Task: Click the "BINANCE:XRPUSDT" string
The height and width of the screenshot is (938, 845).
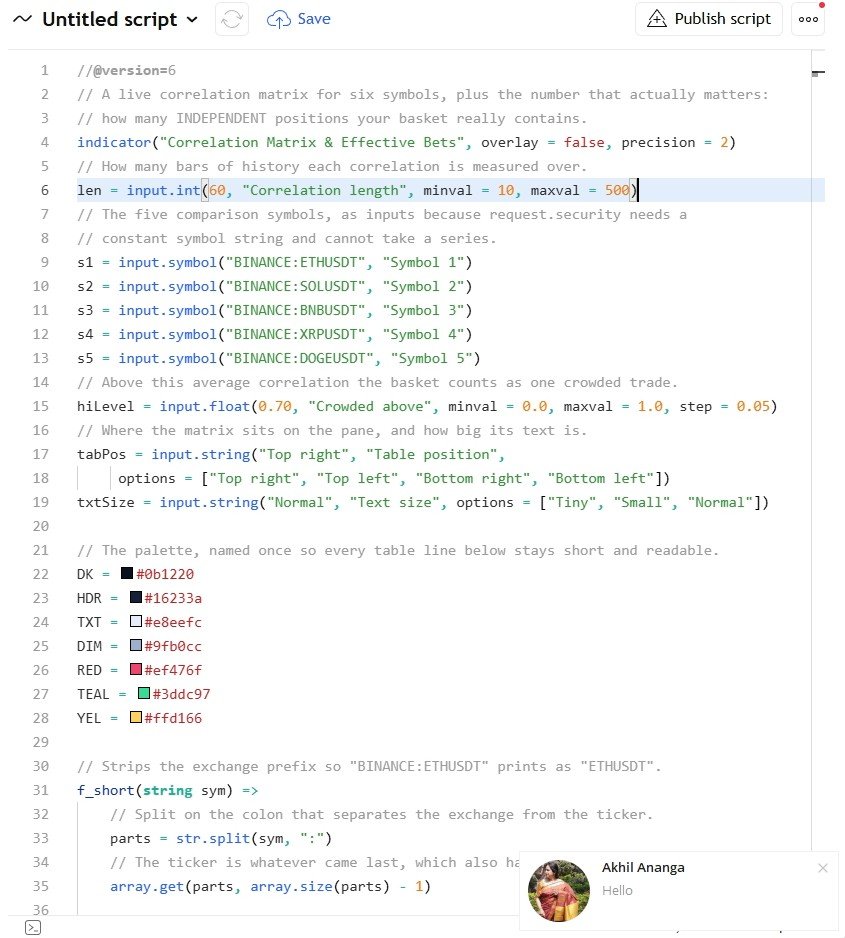Action: click(295, 334)
